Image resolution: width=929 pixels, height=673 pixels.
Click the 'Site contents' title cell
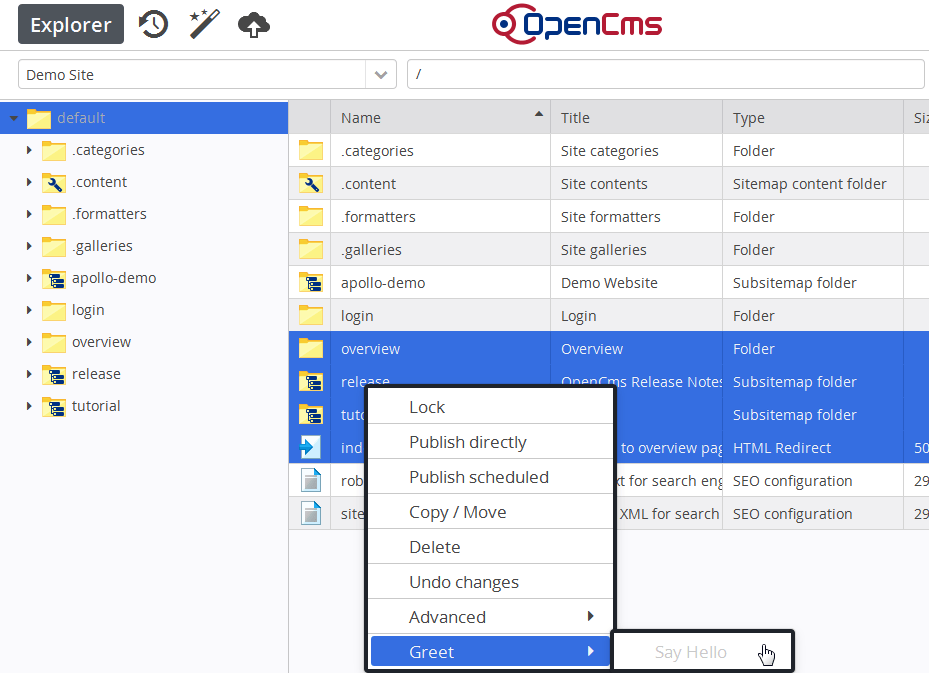pos(637,184)
